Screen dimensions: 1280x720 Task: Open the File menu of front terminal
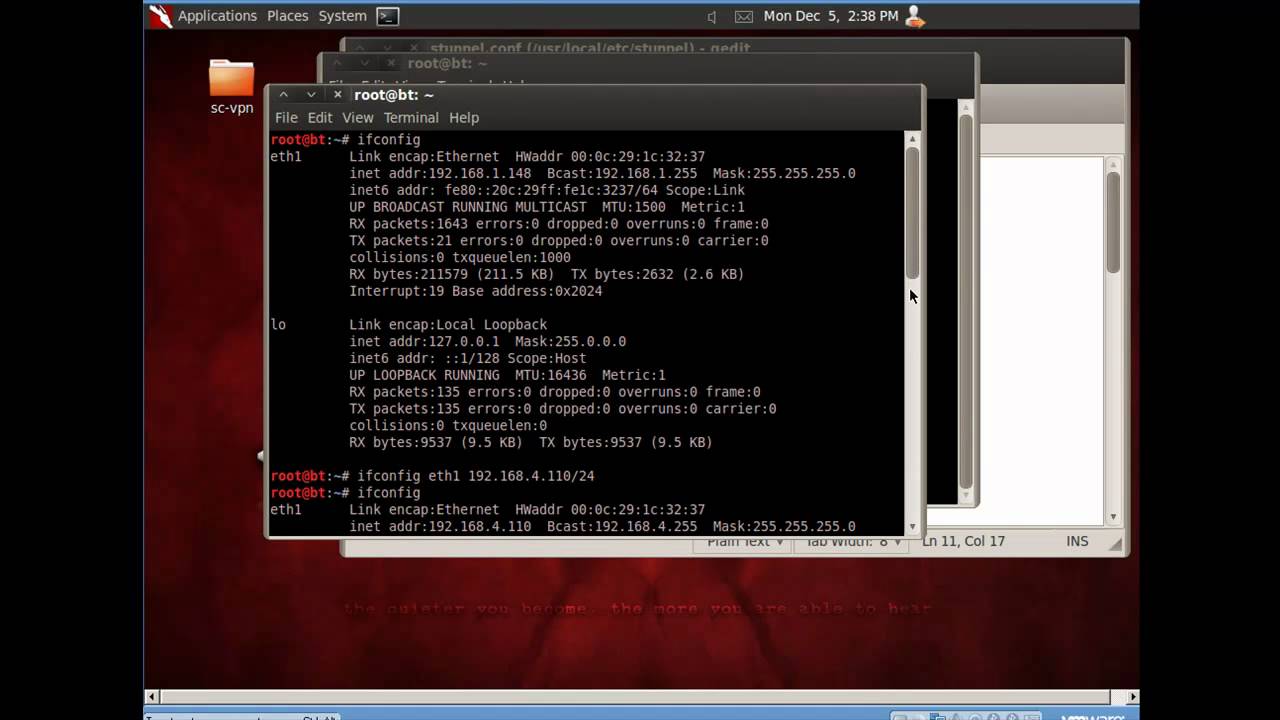pyautogui.click(x=286, y=117)
